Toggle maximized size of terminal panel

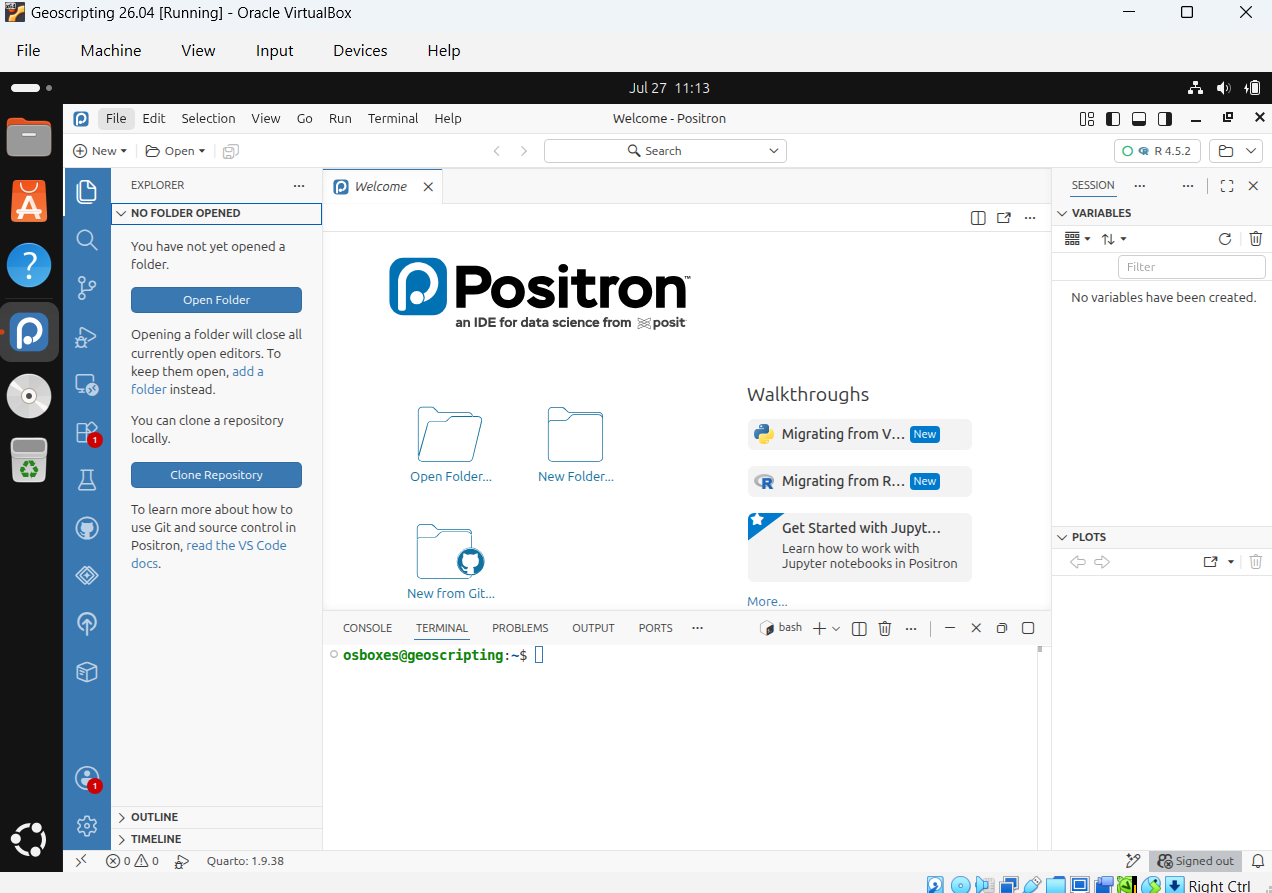[x=1028, y=628]
